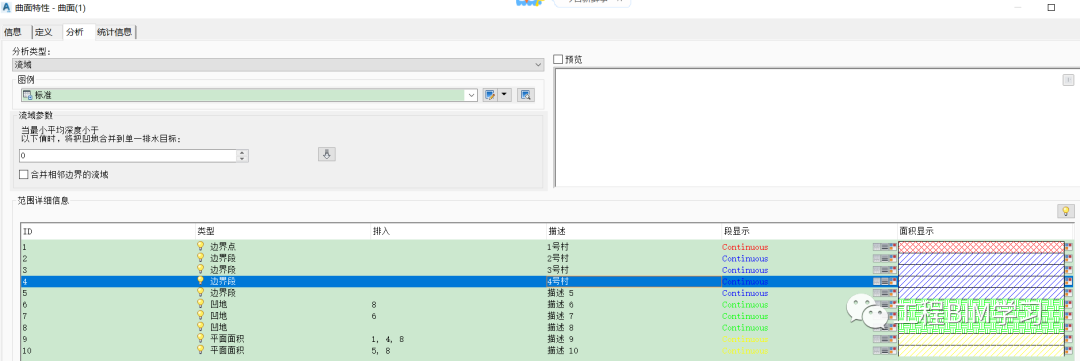Image resolution: width=1080 pixels, height=361 pixels.
Task: Click the 段显示 column header
Action: (x=809, y=231)
